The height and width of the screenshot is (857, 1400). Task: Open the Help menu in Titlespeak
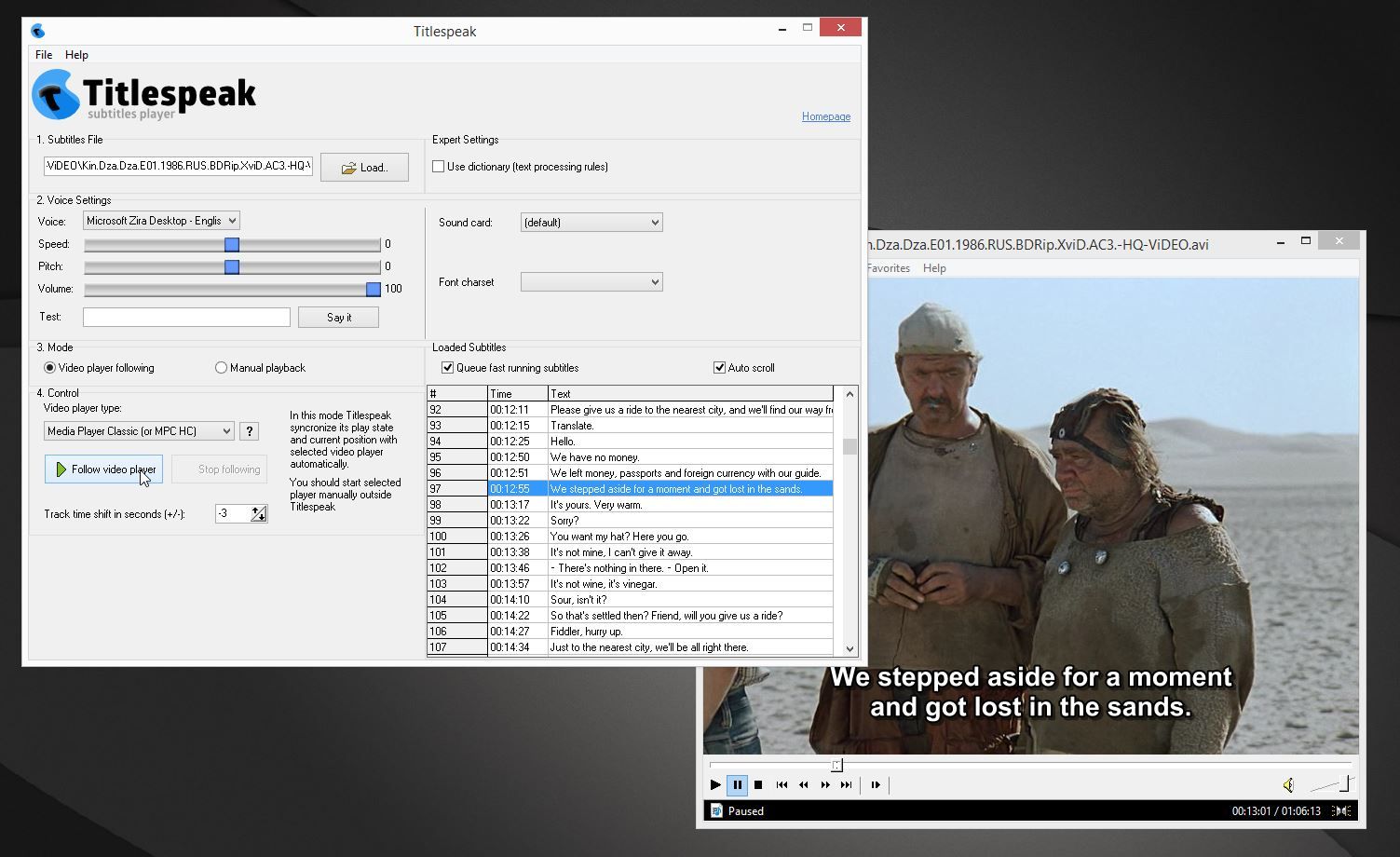click(76, 55)
